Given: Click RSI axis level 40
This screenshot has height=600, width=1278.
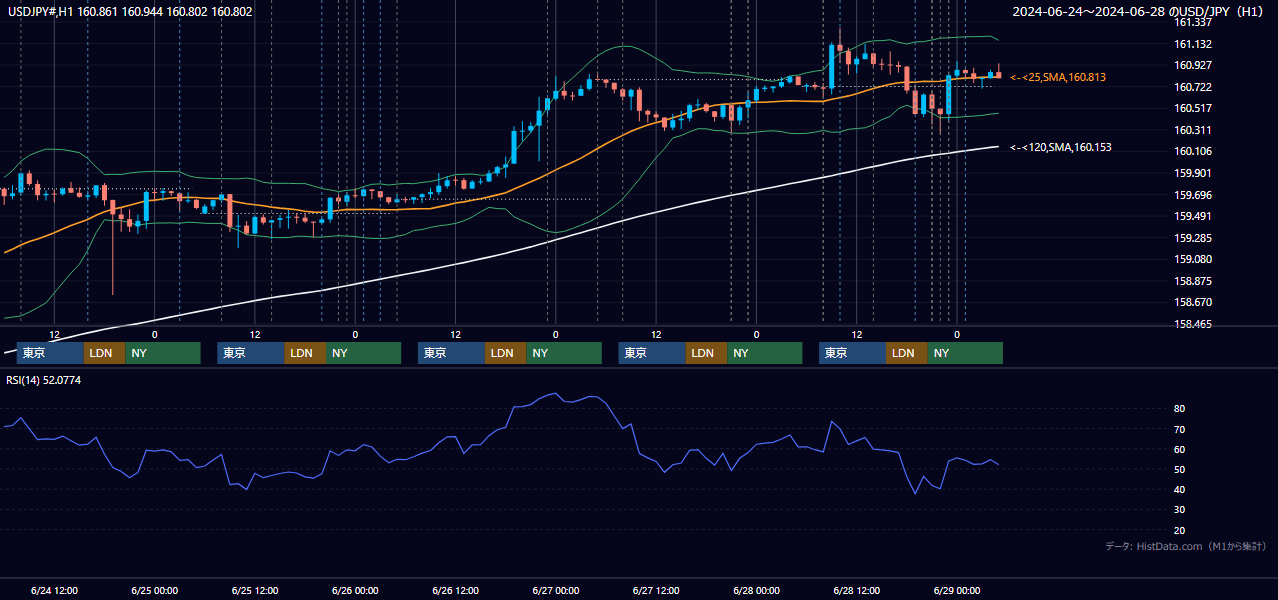Looking at the screenshot, I should (1180, 489).
